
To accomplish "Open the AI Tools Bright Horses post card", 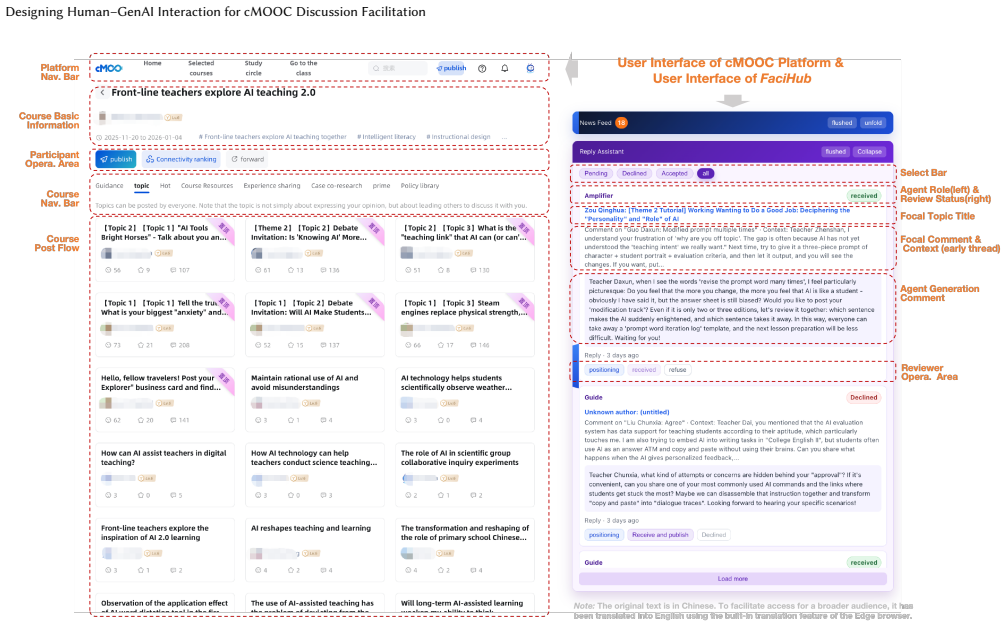I will pyautogui.click(x=165, y=251).
